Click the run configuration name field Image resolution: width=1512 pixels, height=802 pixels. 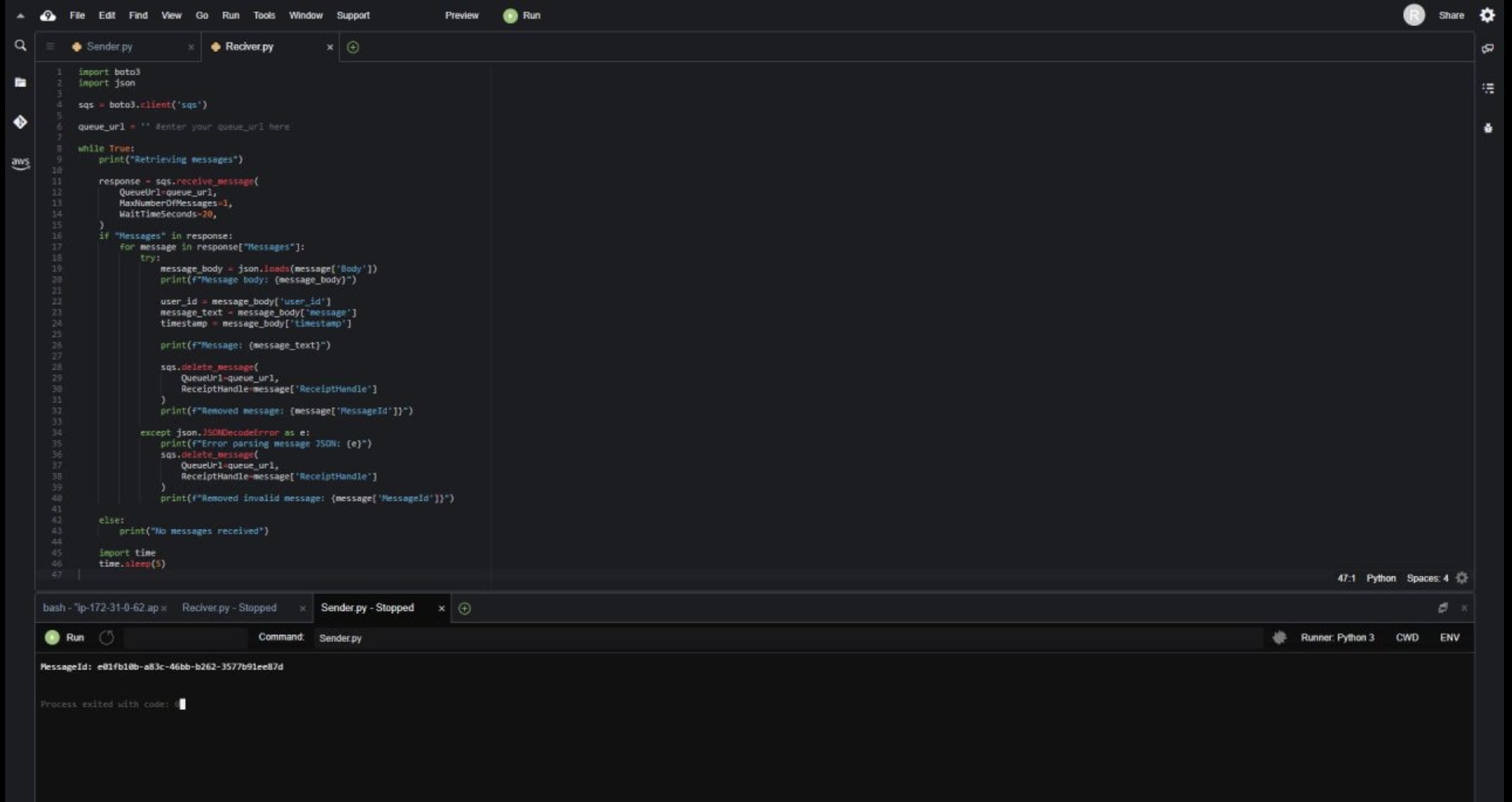[x=185, y=638]
